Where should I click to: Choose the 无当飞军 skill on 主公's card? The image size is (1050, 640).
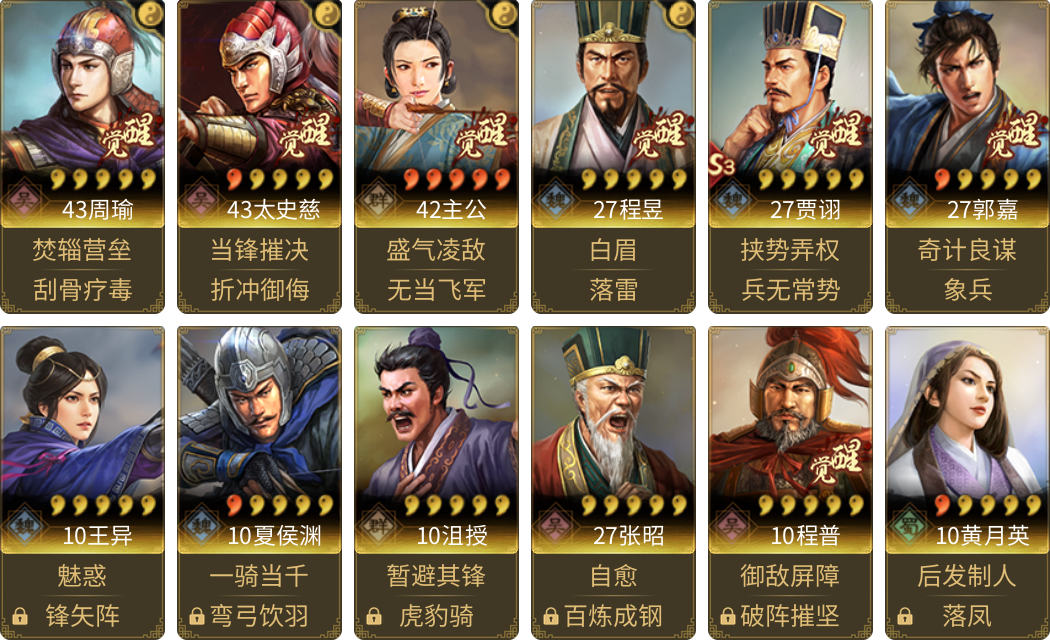[x=437, y=290]
